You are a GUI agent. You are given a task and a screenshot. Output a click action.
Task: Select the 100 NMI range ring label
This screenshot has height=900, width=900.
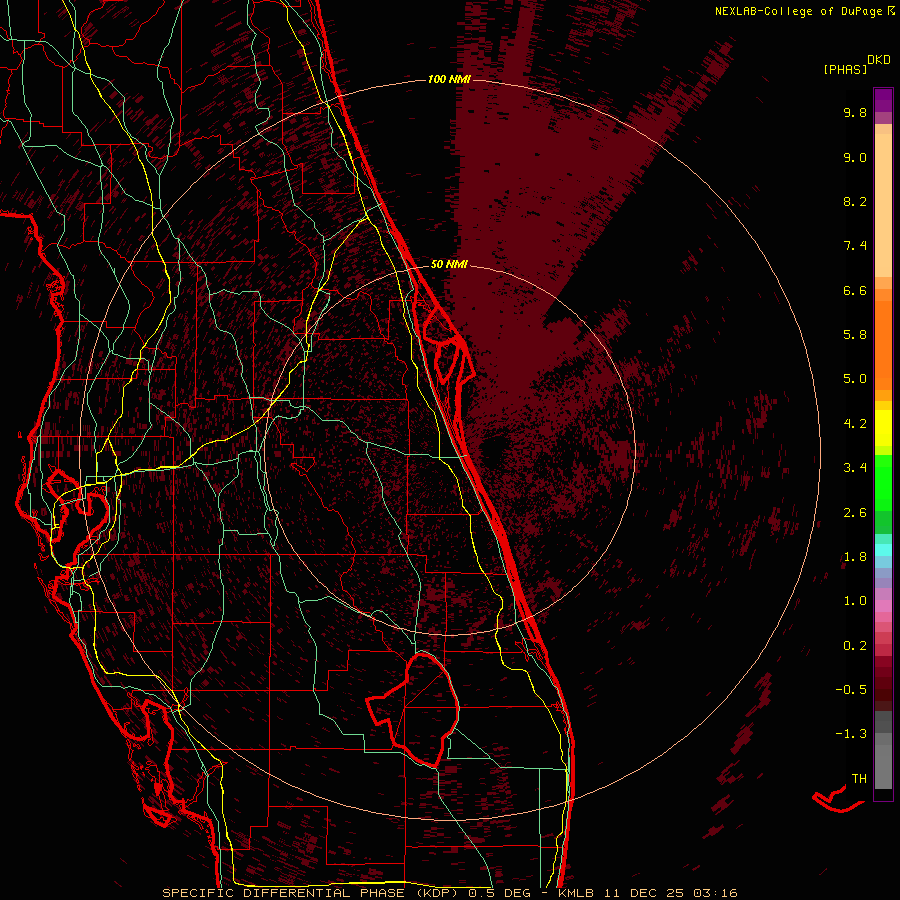449,79
